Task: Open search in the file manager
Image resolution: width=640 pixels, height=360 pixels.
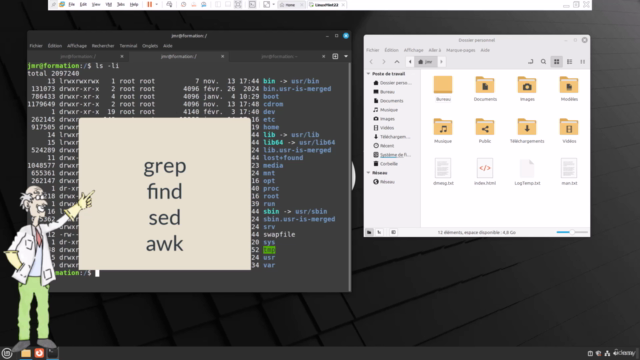Action: (543, 62)
